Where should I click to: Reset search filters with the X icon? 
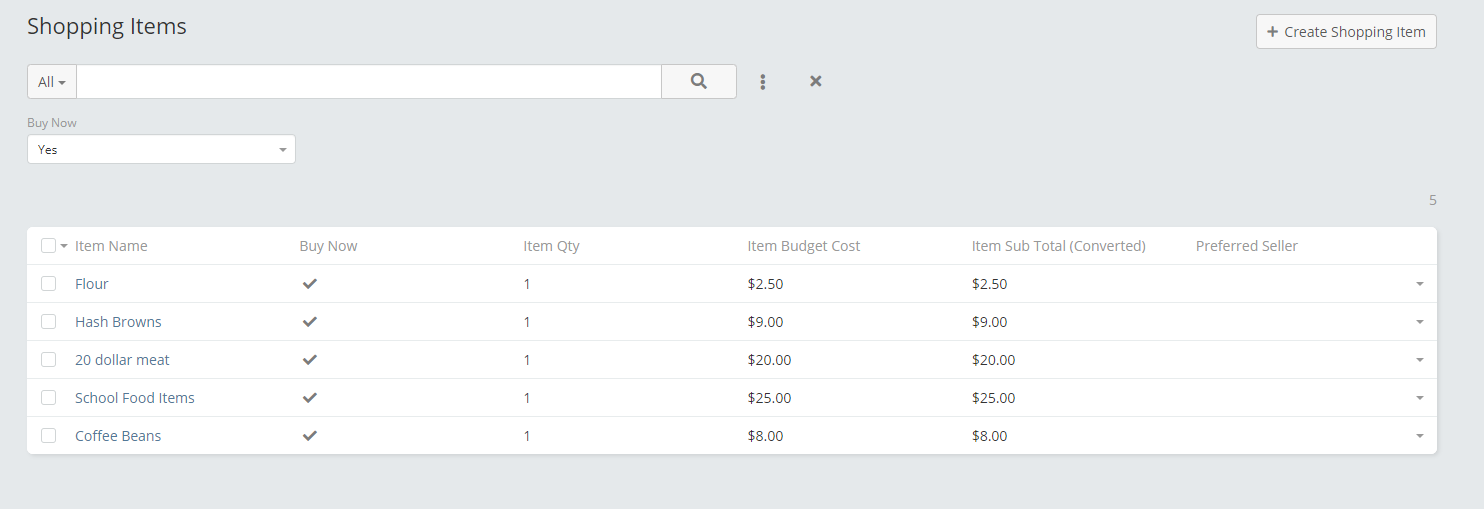(816, 81)
